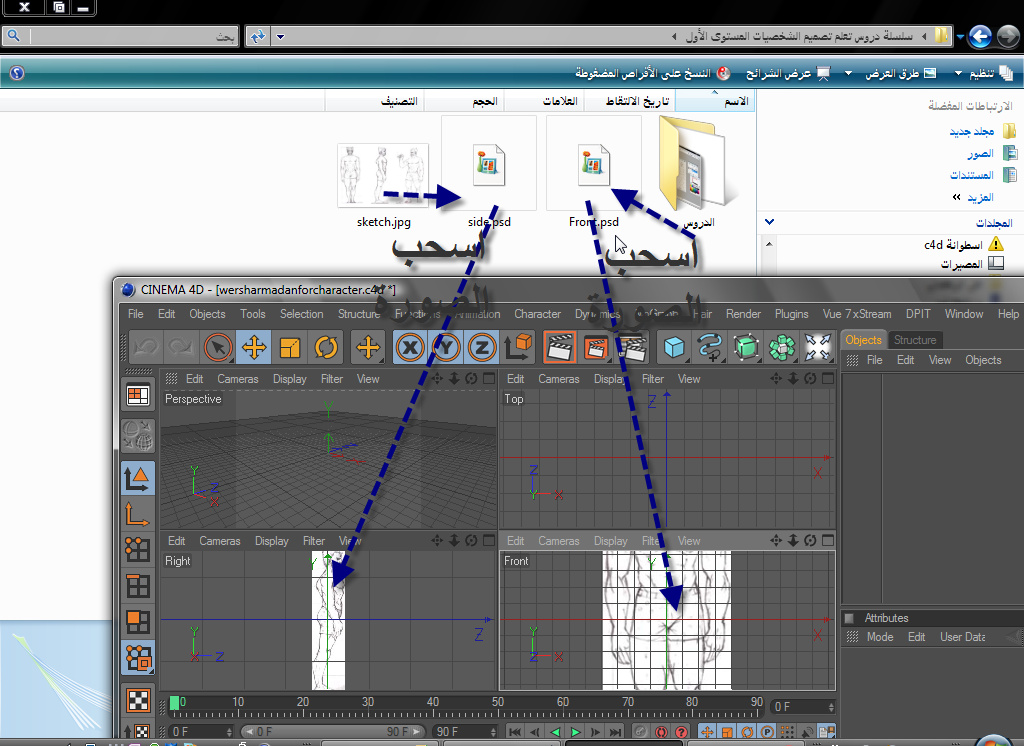Expand the المجلدات folders pane chevron
The height and width of the screenshot is (746, 1024).
[x=769, y=222]
